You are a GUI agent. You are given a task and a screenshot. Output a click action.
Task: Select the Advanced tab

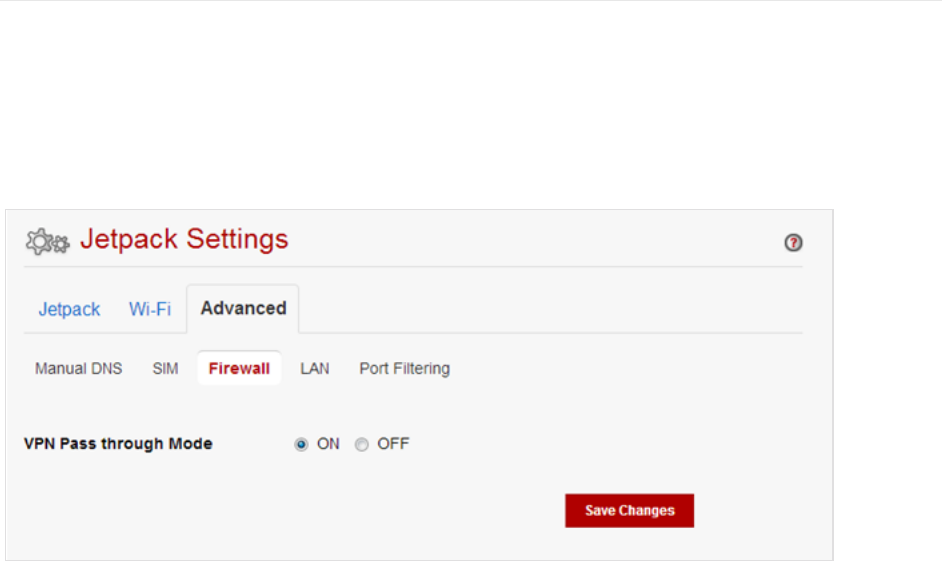click(x=243, y=308)
